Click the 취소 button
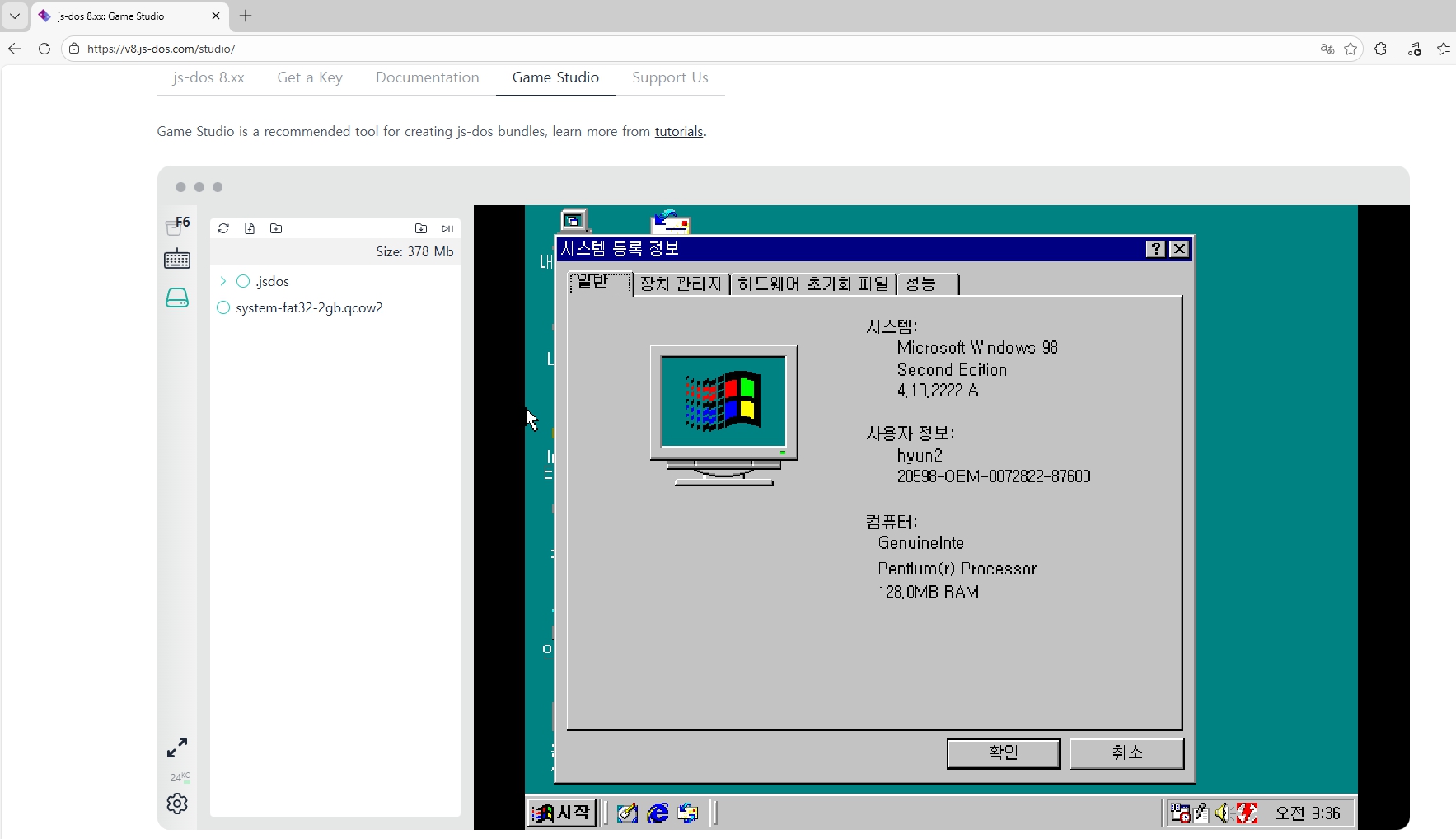Screen dimensions: 1456x839 (x=1126, y=752)
